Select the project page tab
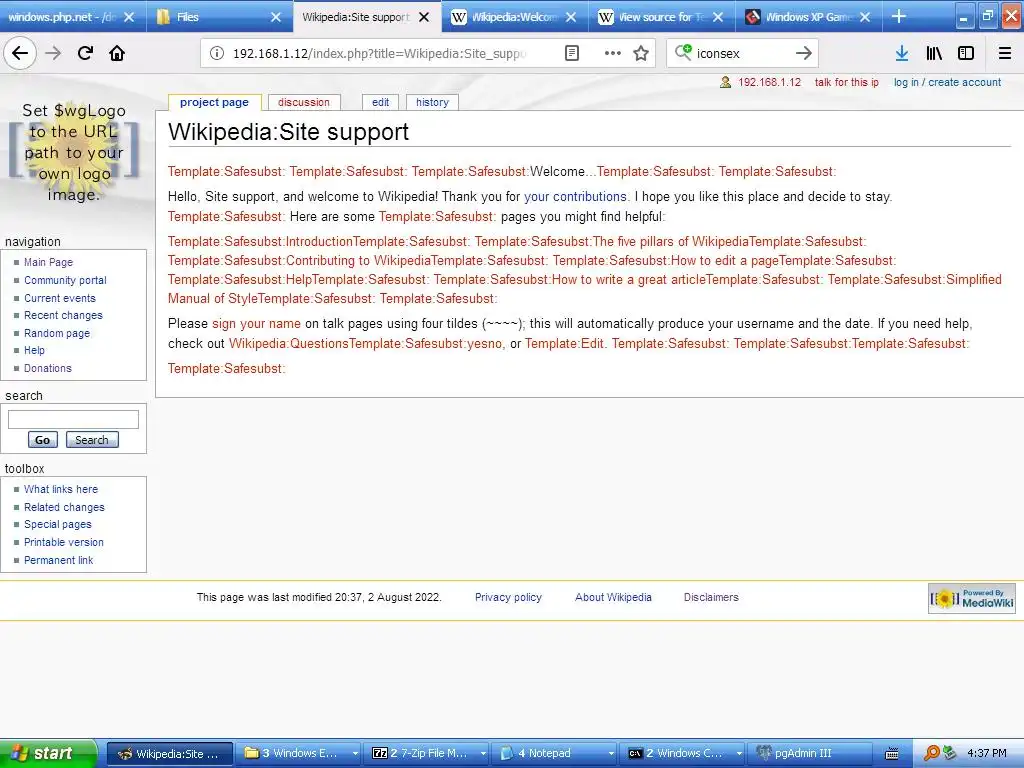The width and height of the screenshot is (1024, 768). [x=214, y=103]
